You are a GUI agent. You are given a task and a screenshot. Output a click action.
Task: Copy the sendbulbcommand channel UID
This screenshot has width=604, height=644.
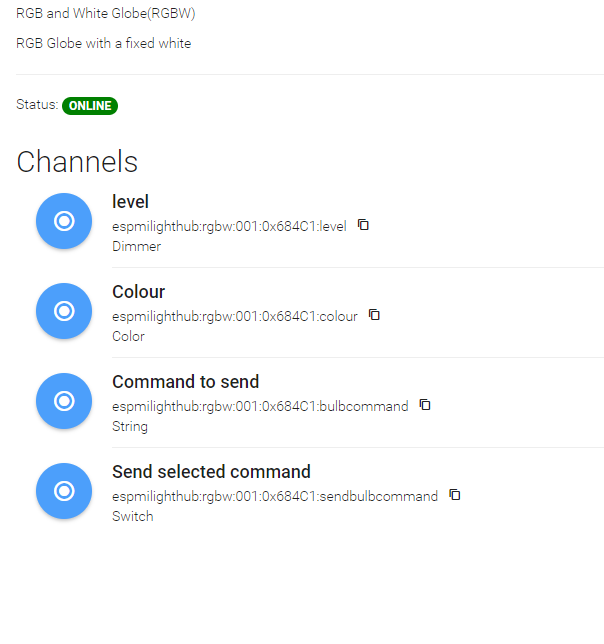point(455,494)
